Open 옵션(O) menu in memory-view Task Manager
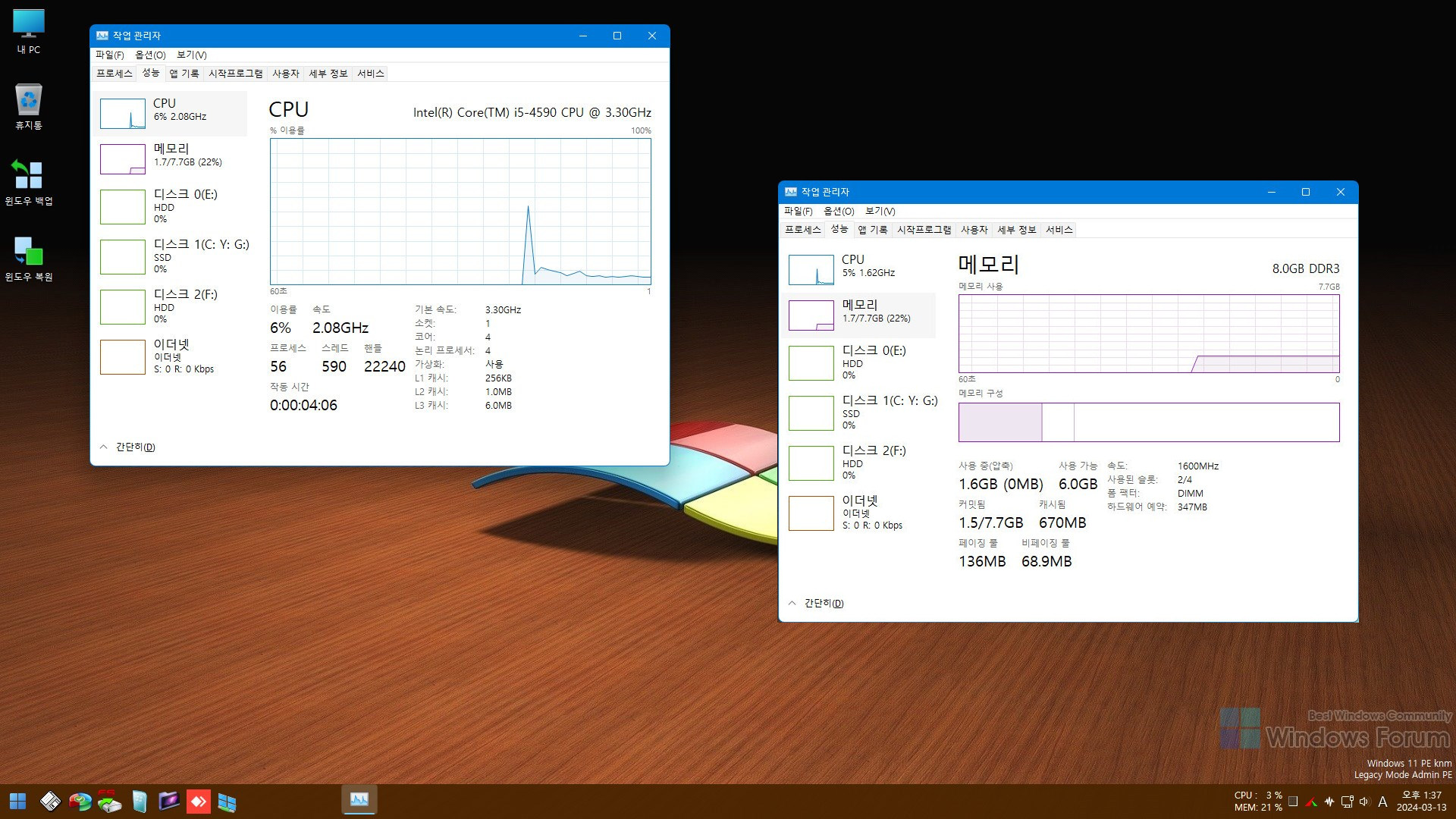The image size is (1456, 819). pyautogui.click(x=839, y=211)
